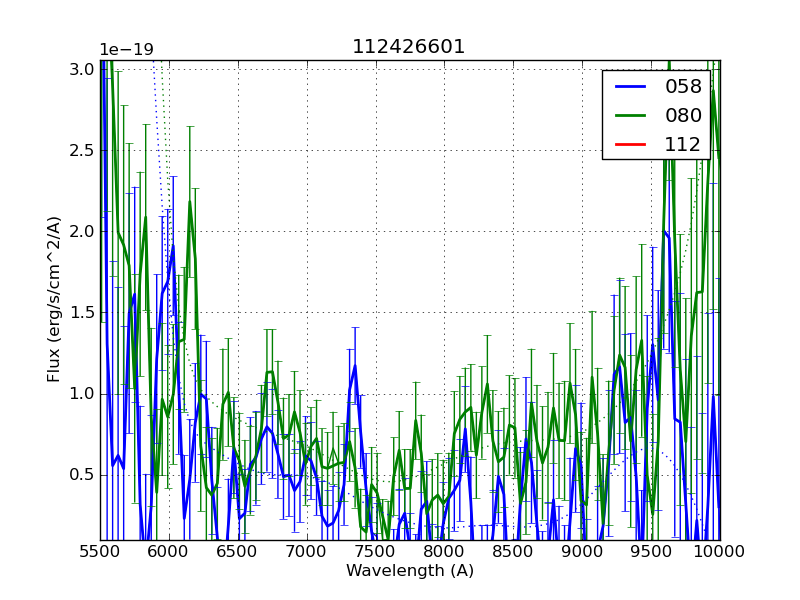This screenshot has width=800, height=600.
Task: Click the 5500 x-axis tick label
Action: point(100,551)
